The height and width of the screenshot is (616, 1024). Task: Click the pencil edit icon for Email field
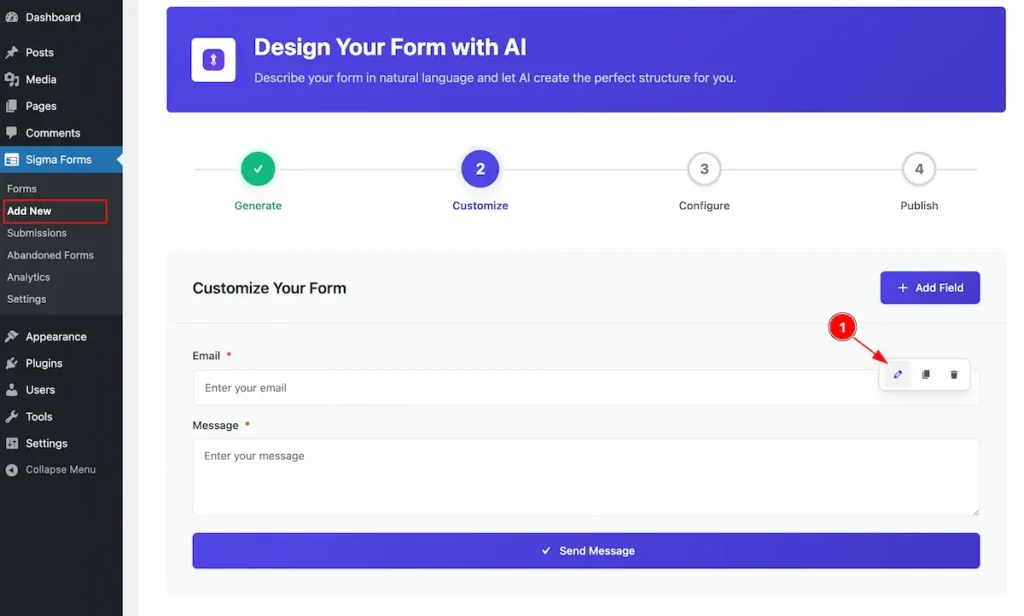pos(897,374)
